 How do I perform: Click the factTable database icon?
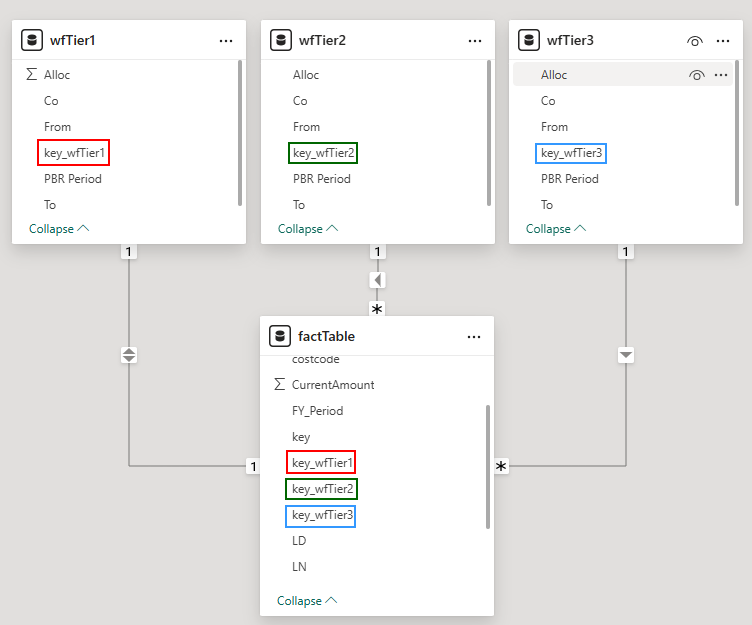(x=280, y=336)
